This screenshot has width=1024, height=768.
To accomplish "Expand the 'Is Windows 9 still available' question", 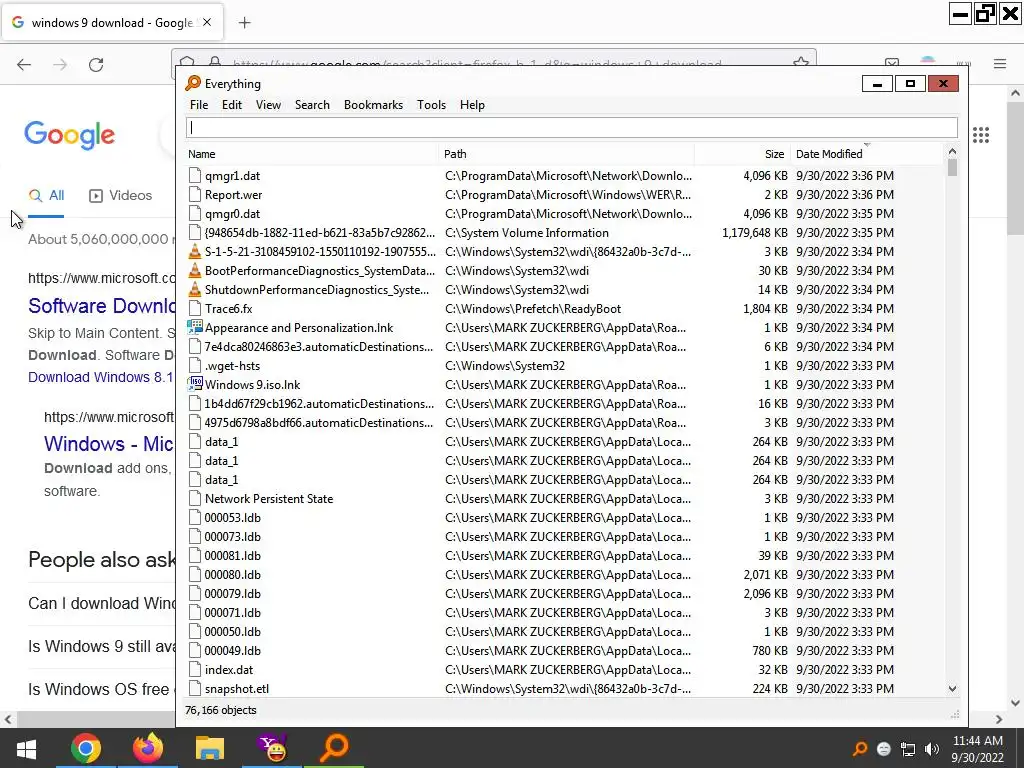I will (101, 646).
